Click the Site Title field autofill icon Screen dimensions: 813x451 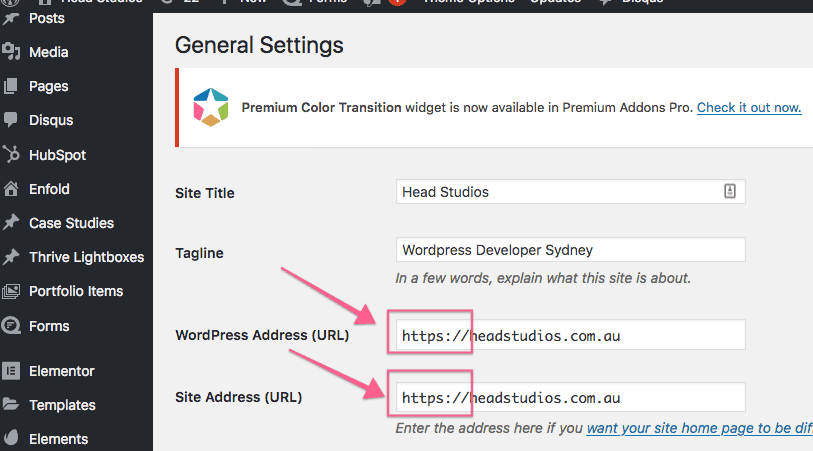[x=730, y=191]
